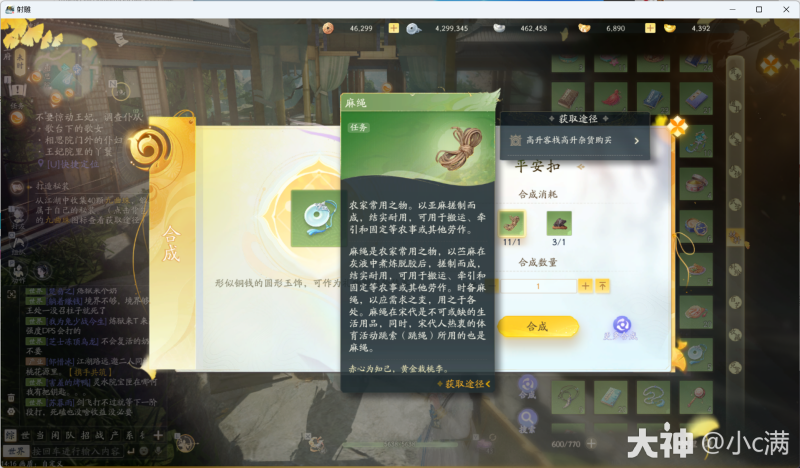Click the chat message input box
The image size is (800, 468).
[77, 451]
